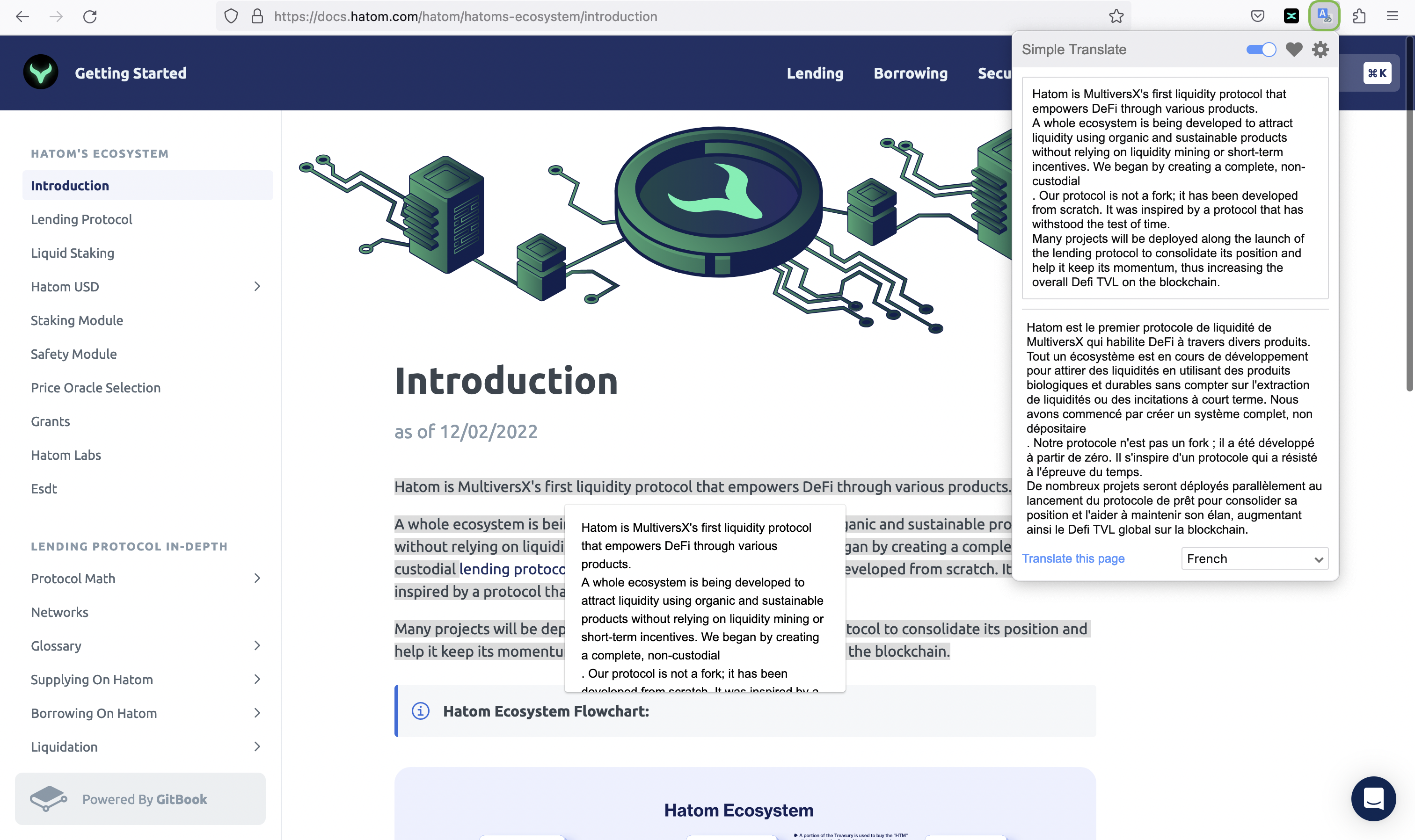Open the Pocket save icon
This screenshot has height=840, width=1415.
coord(1258,16)
